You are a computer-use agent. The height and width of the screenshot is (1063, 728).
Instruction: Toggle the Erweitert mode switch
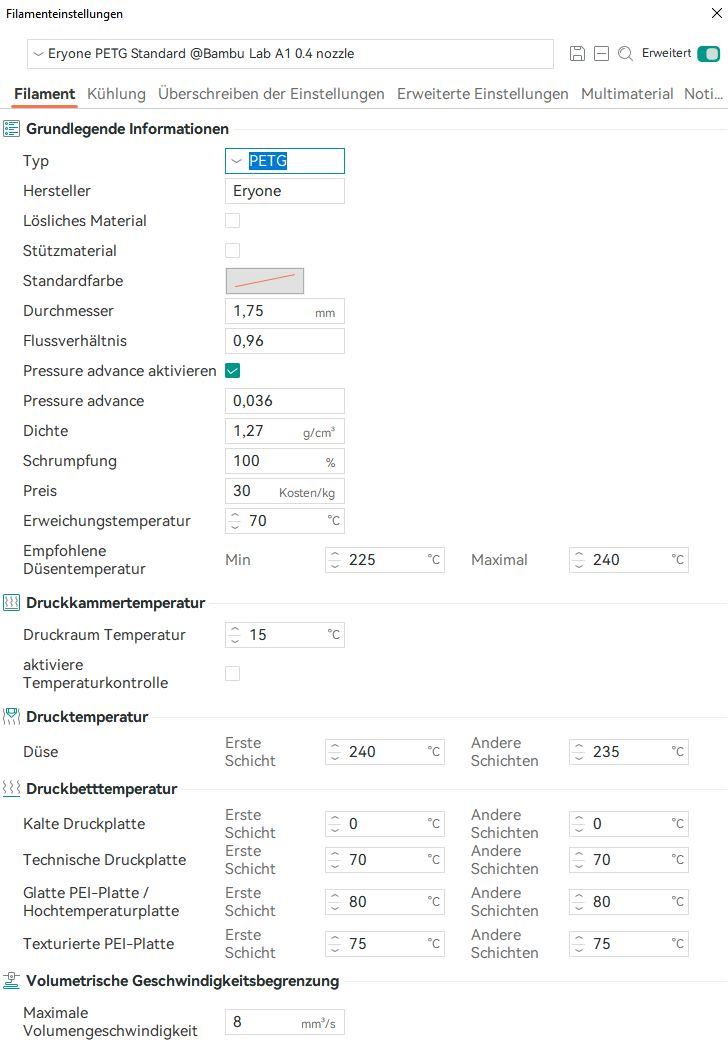tap(708, 54)
